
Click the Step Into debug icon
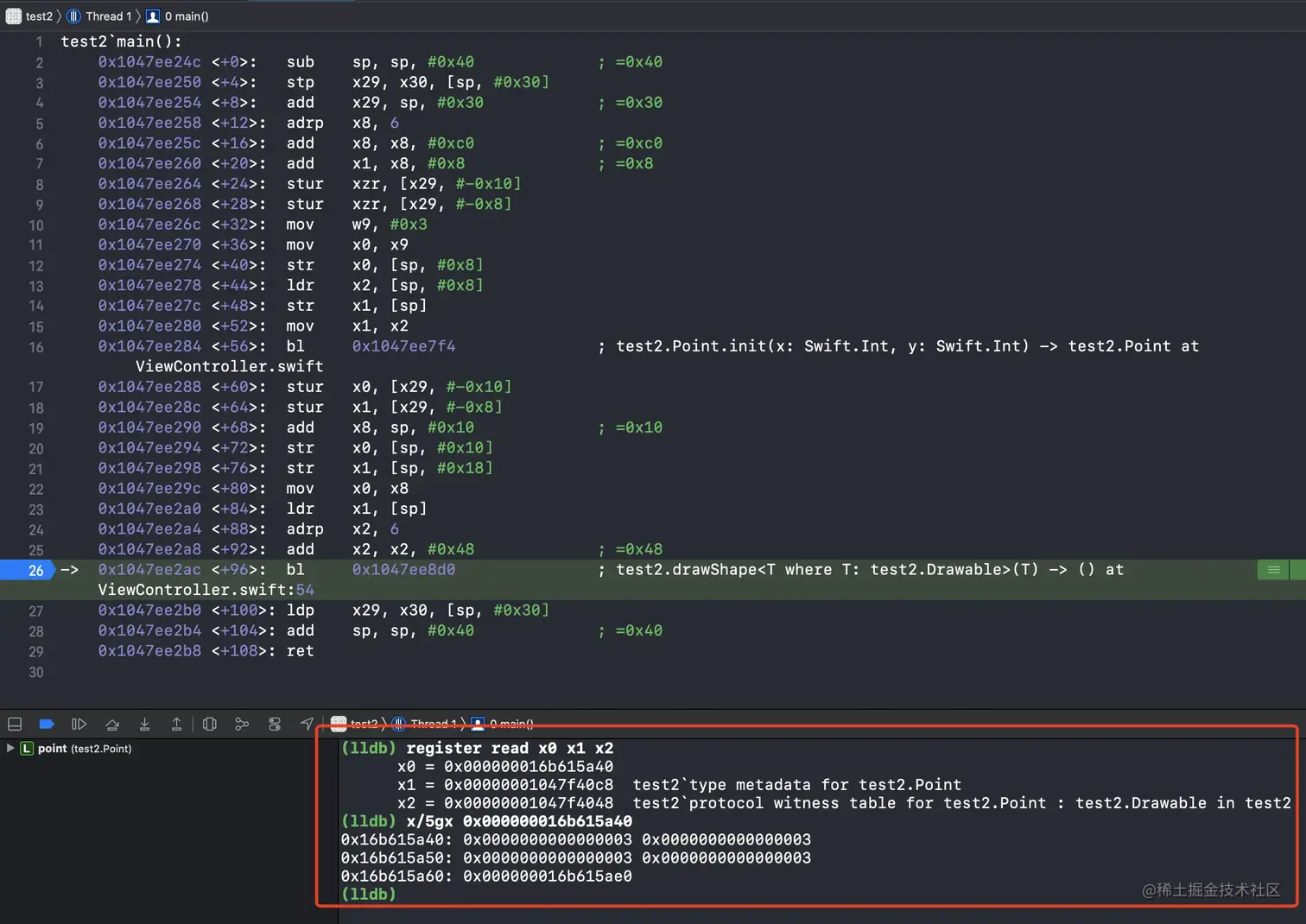pos(144,724)
